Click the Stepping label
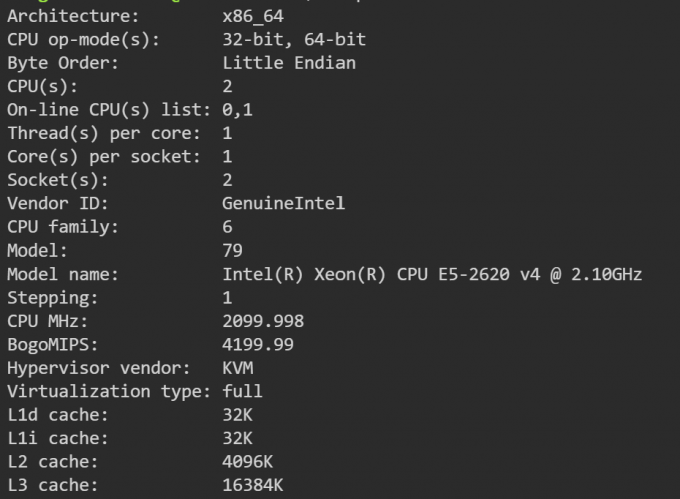 [x=52, y=298]
